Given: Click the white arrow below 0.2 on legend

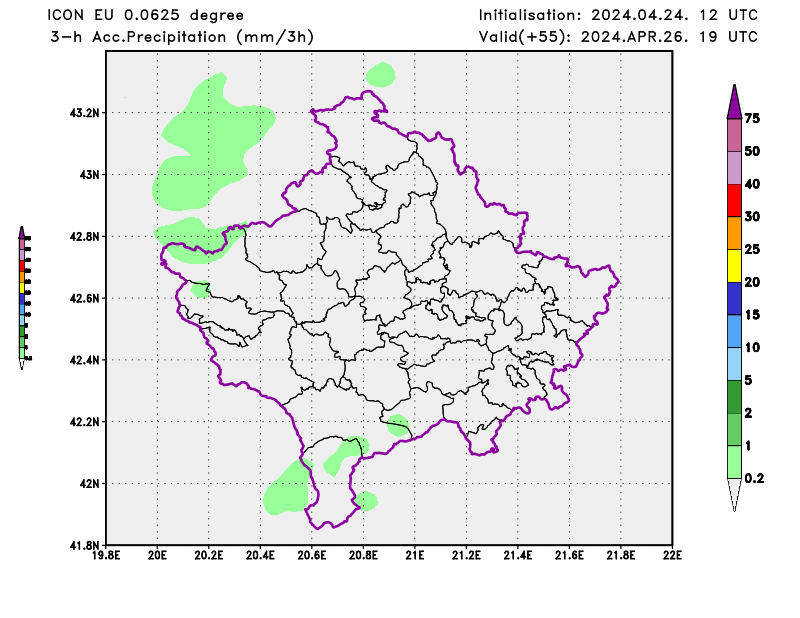Looking at the screenshot, I should click(734, 495).
